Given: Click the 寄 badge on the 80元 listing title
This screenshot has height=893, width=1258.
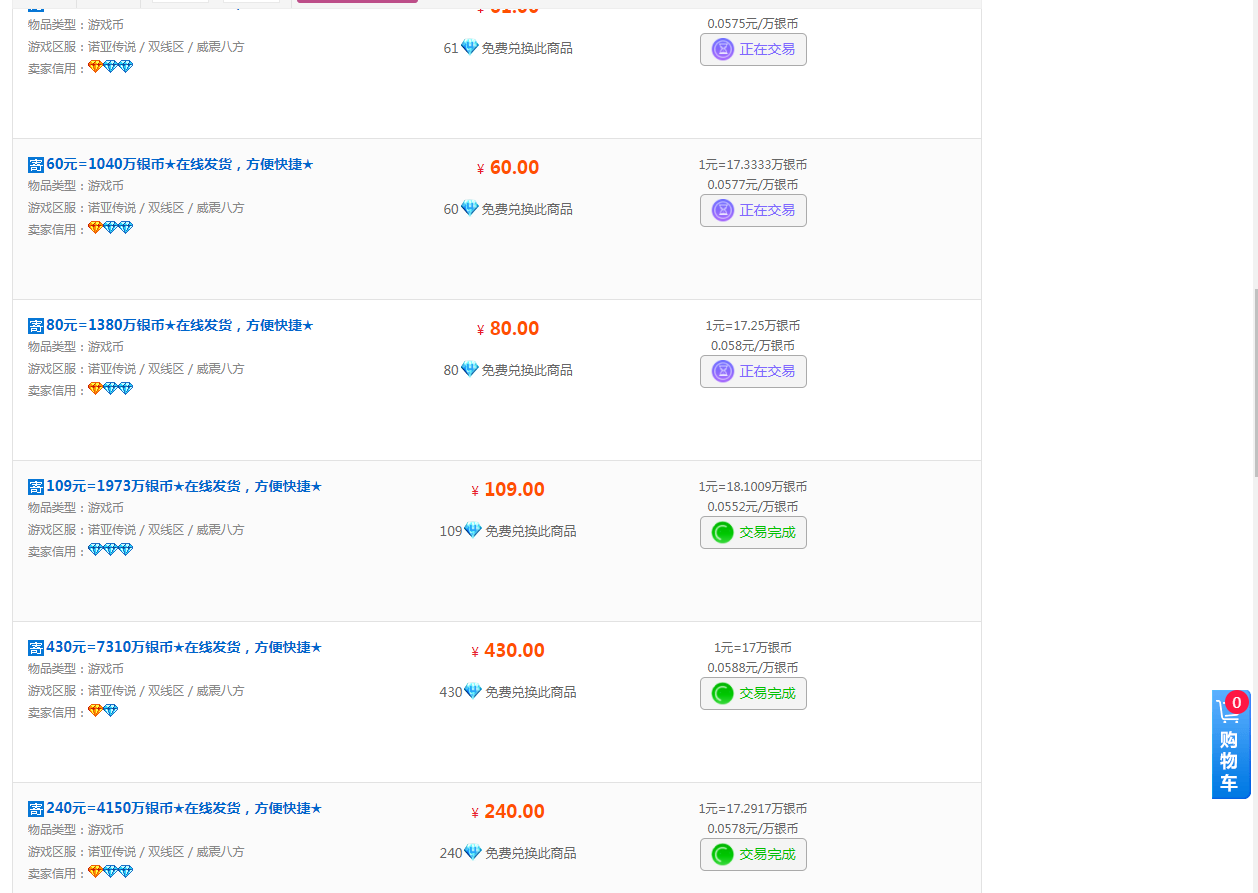Looking at the screenshot, I should point(37,324).
